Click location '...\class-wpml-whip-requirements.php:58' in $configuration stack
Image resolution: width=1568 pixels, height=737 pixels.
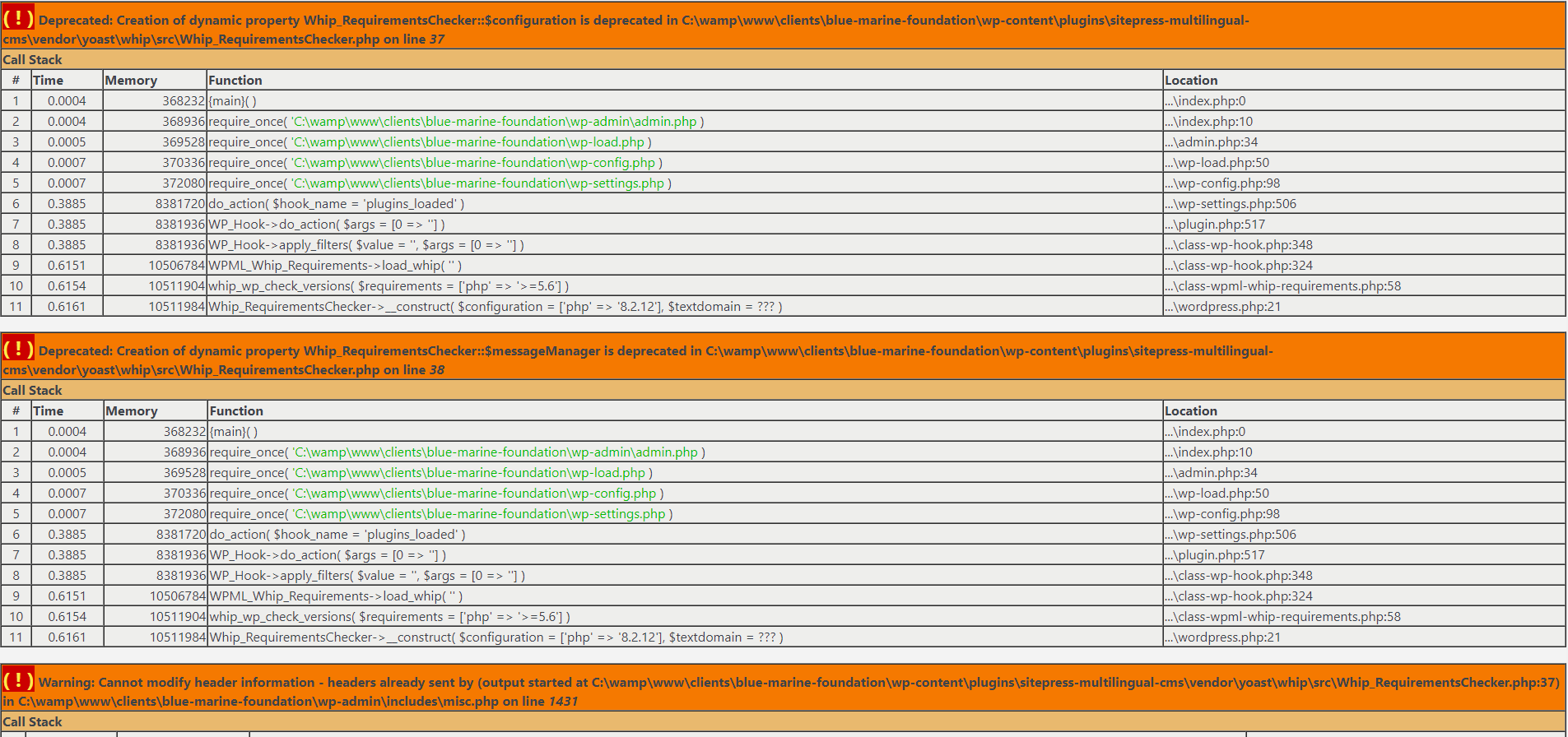click(x=1282, y=285)
